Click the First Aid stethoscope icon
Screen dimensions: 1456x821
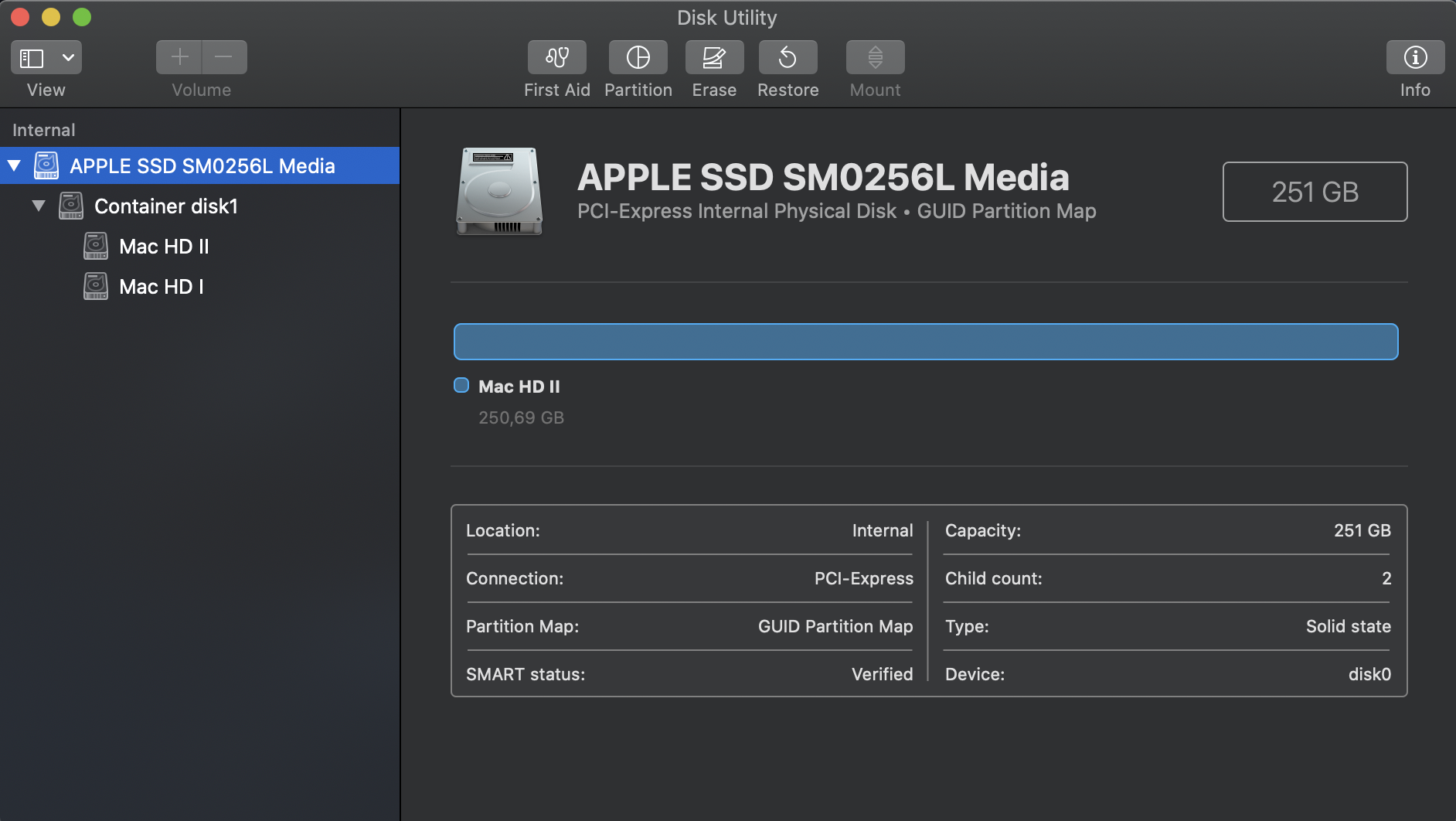point(556,57)
